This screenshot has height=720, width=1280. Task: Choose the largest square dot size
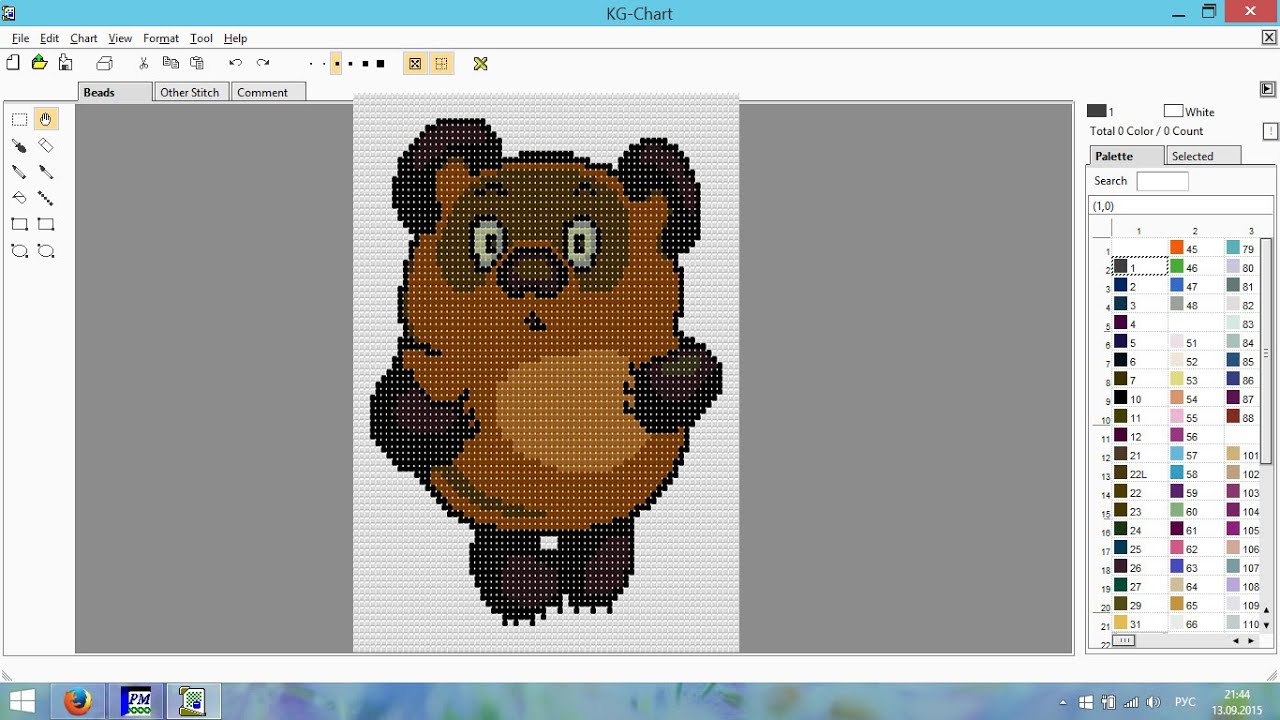pos(380,64)
